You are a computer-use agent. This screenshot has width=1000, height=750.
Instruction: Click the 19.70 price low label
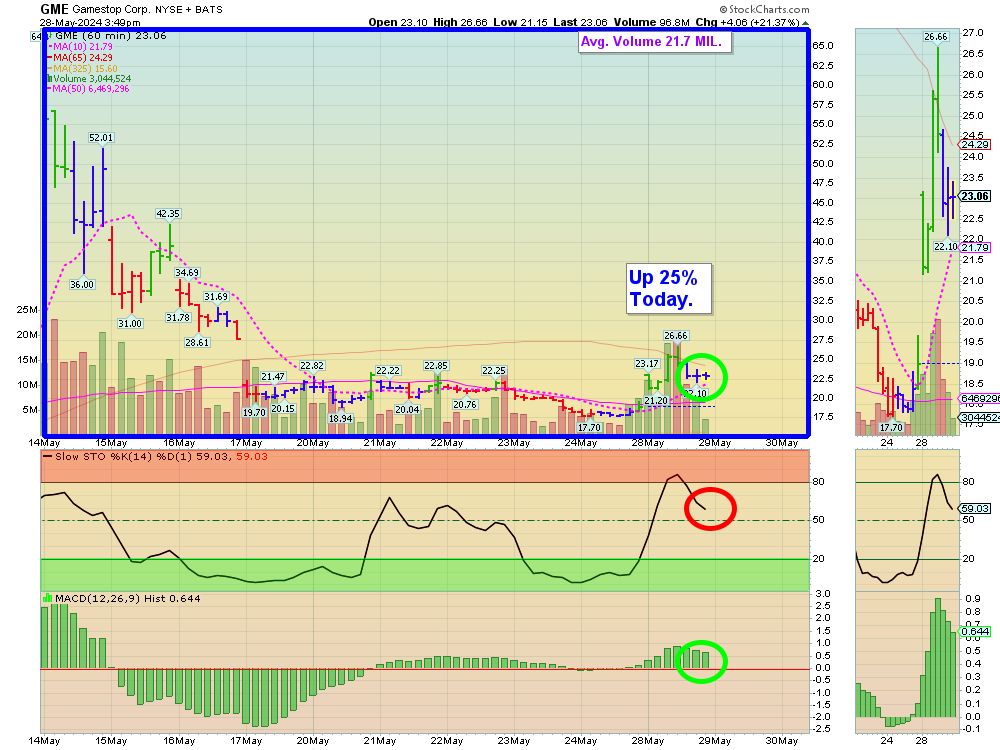pos(254,413)
